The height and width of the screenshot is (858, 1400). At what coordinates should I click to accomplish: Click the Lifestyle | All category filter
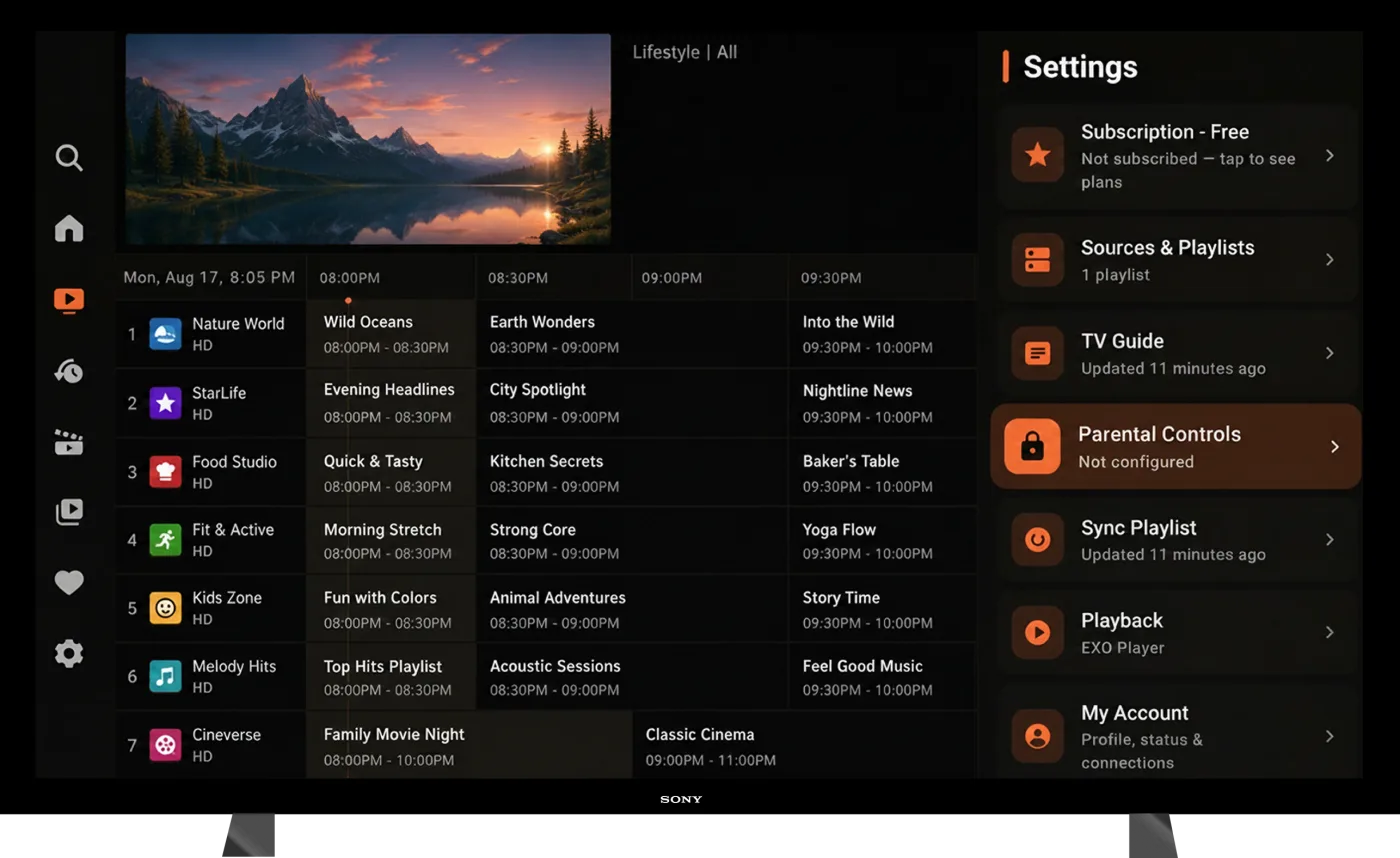[x=685, y=52]
